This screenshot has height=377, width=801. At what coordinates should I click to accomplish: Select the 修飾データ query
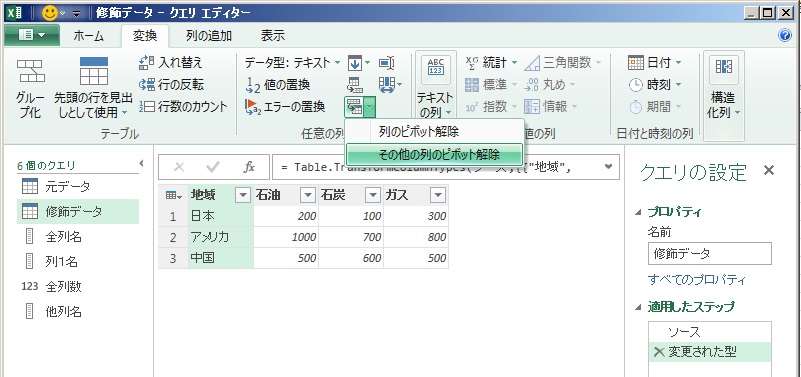78,211
